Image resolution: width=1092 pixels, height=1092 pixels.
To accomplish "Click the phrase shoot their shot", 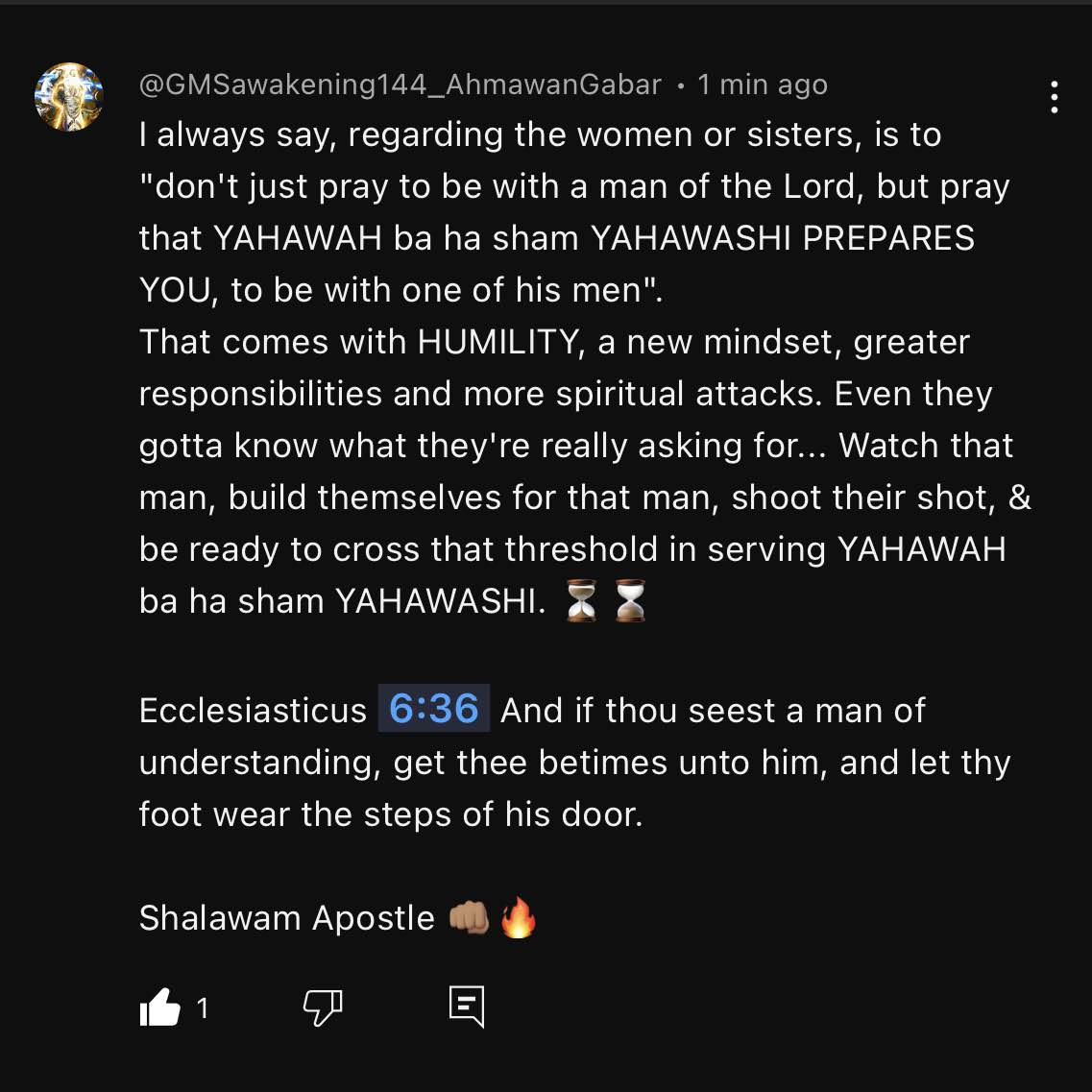I will tap(863, 497).
